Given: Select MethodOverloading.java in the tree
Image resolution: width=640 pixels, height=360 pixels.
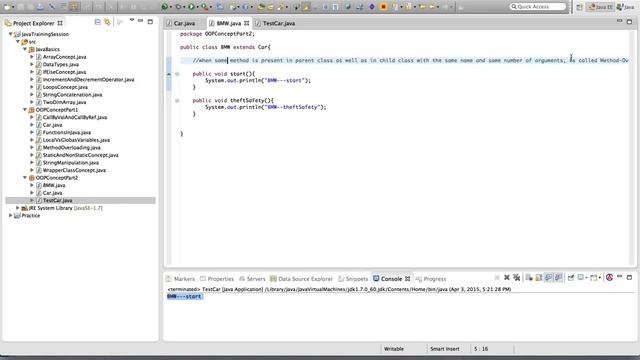Looking at the screenshot, I should point(72,147).
